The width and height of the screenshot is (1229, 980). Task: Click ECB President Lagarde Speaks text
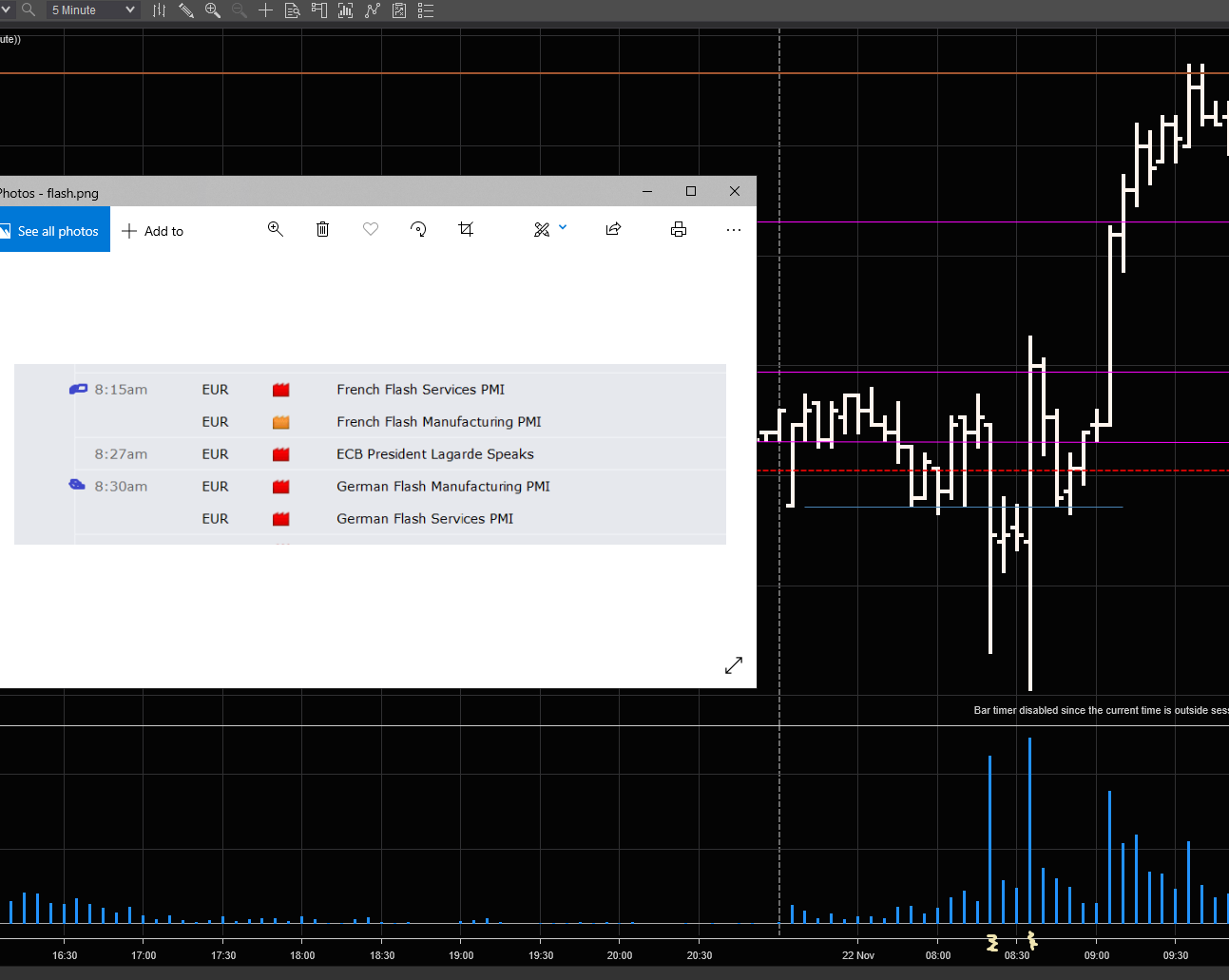[435, 454]
